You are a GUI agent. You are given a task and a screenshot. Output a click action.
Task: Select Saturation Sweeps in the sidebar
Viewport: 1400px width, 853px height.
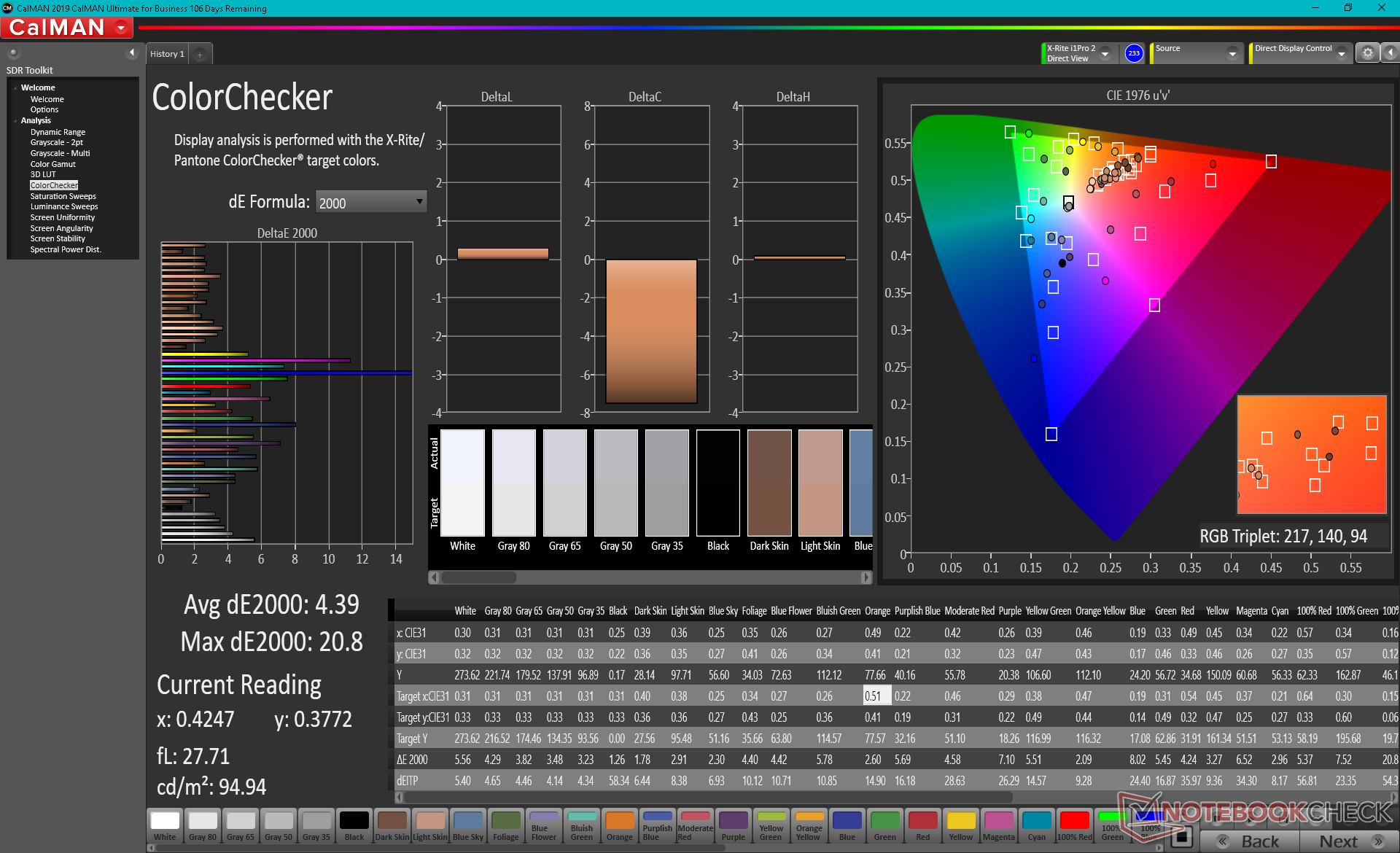(x=63, y=196)
